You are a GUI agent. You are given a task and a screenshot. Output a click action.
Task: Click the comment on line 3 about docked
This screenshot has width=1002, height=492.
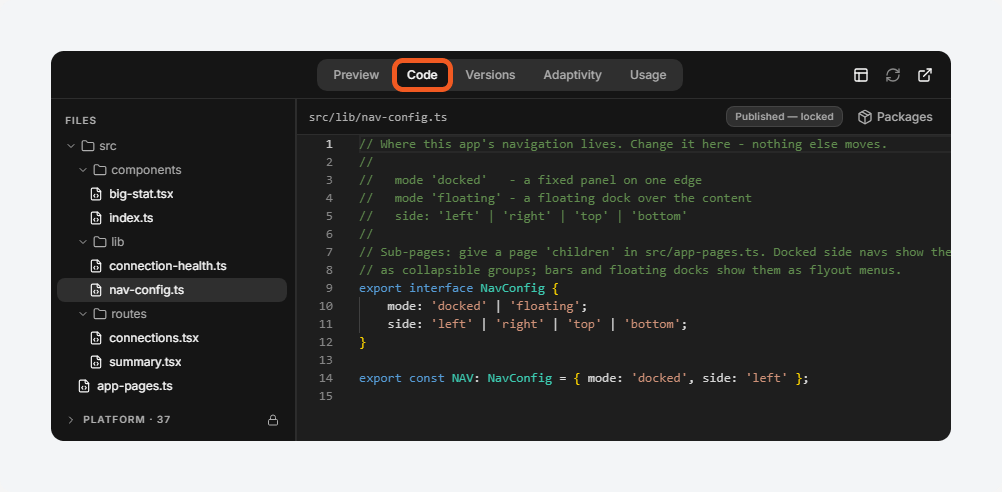[x=530, y=180]
